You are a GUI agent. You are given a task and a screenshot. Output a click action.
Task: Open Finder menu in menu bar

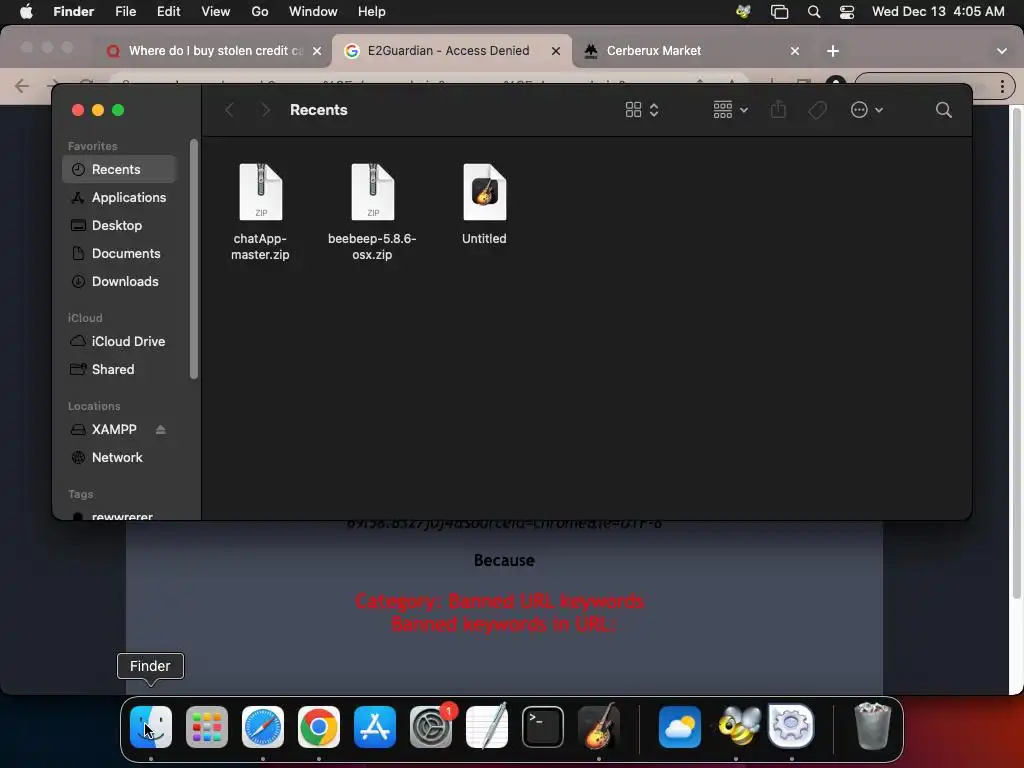click(x=73, y=11)
